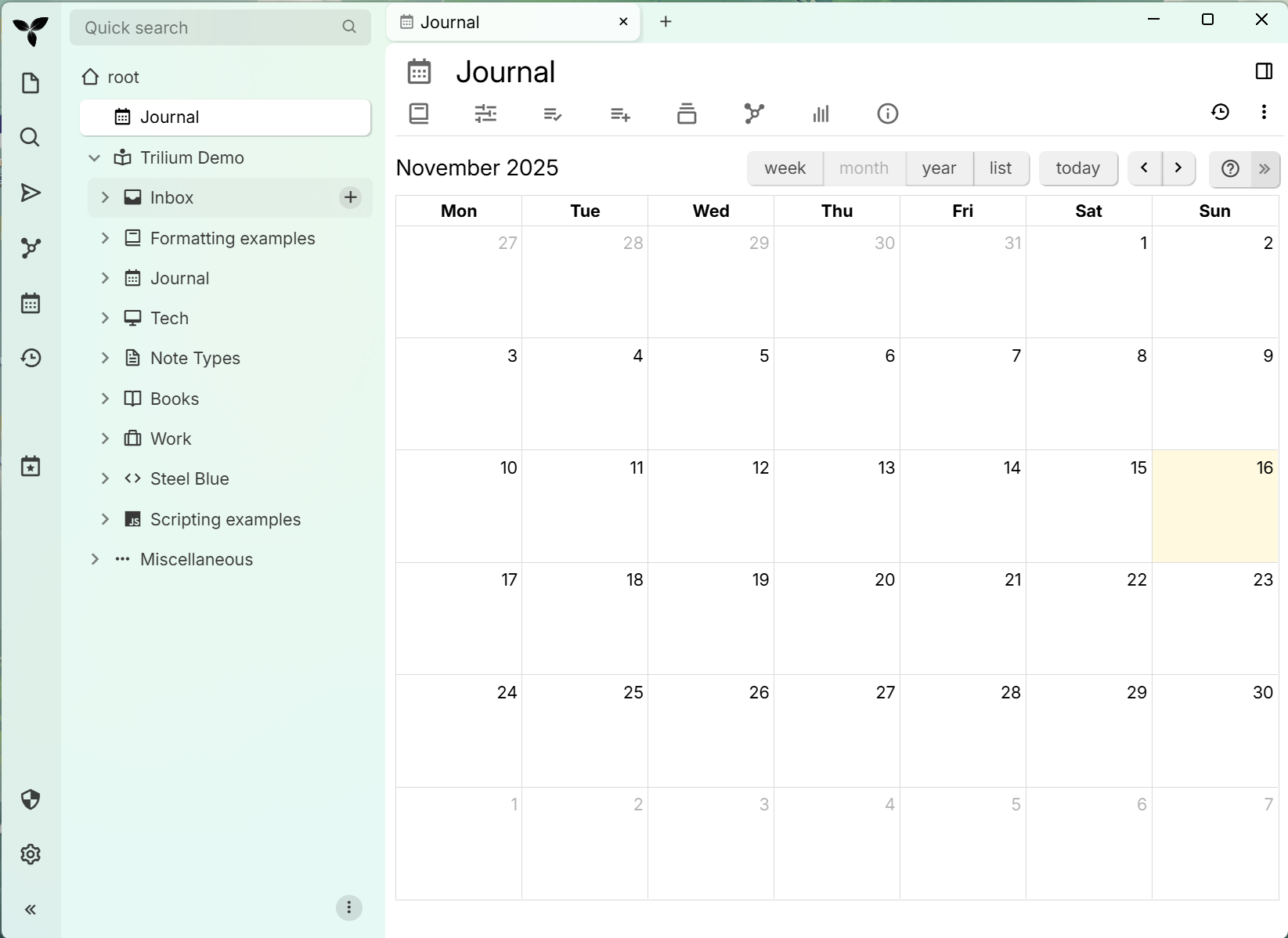
Task: Expand the Books tree node
Action: pos(105,399)
